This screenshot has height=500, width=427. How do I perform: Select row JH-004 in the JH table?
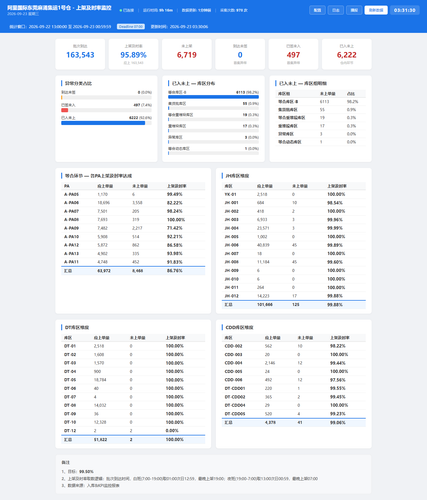[294, 228]
